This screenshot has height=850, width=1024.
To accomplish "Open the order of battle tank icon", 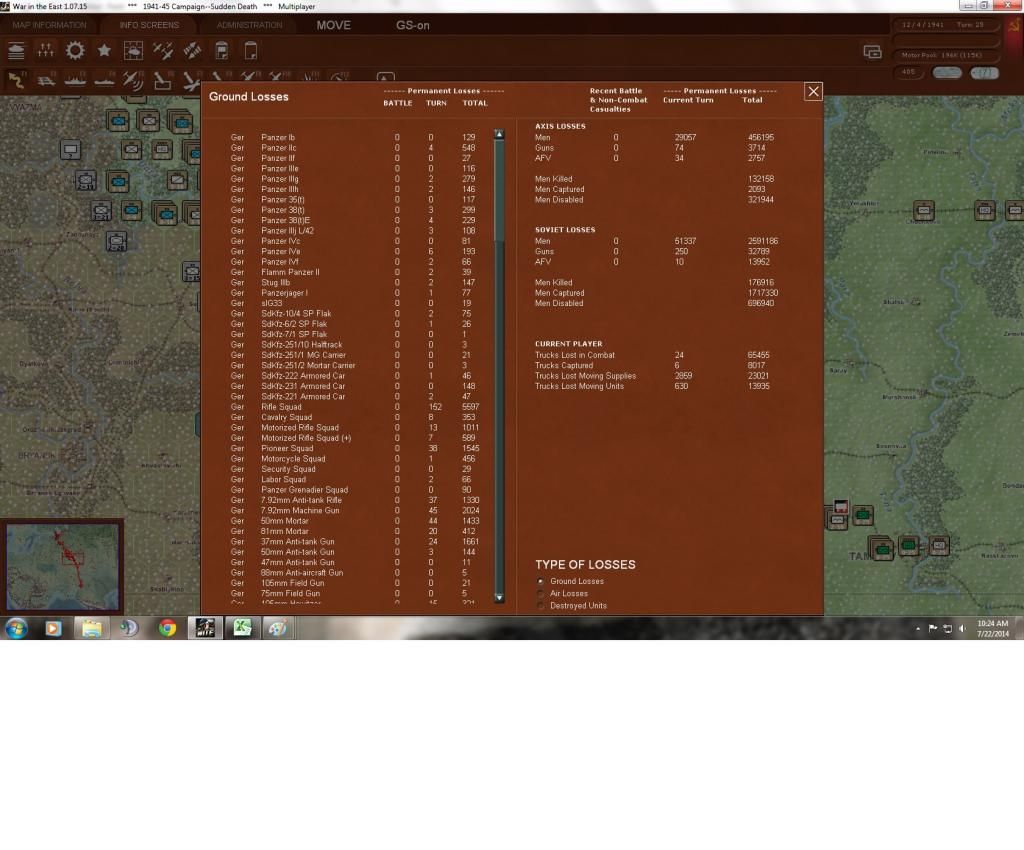I will (x=16, y=50).
